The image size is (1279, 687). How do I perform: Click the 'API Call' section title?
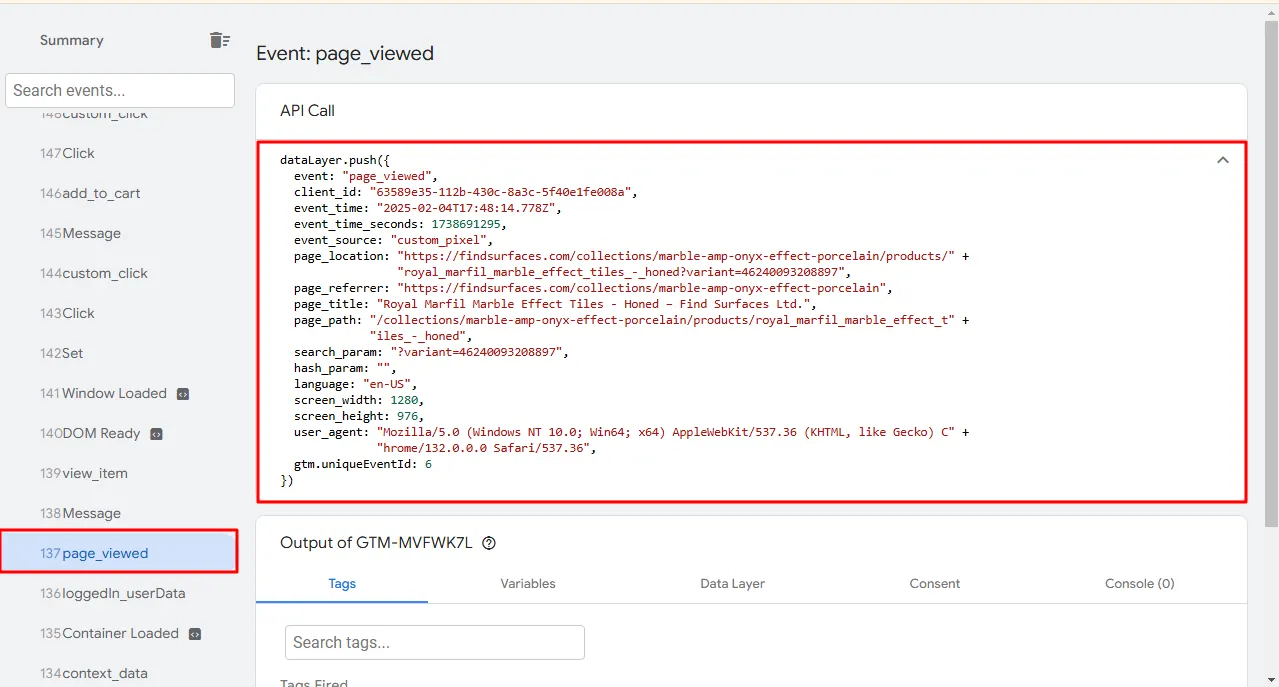pos(307,110)
